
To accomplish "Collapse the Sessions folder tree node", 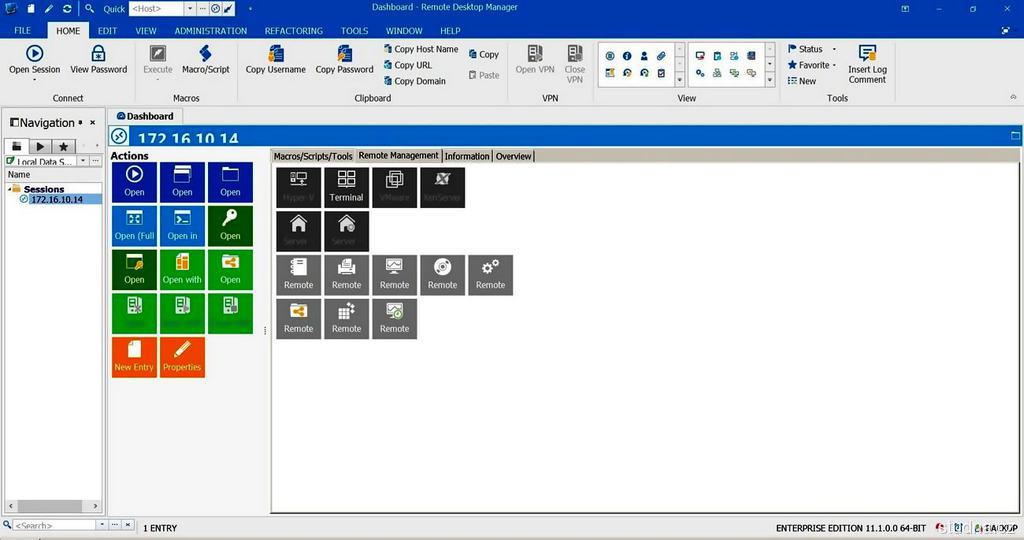I will 10,189.
